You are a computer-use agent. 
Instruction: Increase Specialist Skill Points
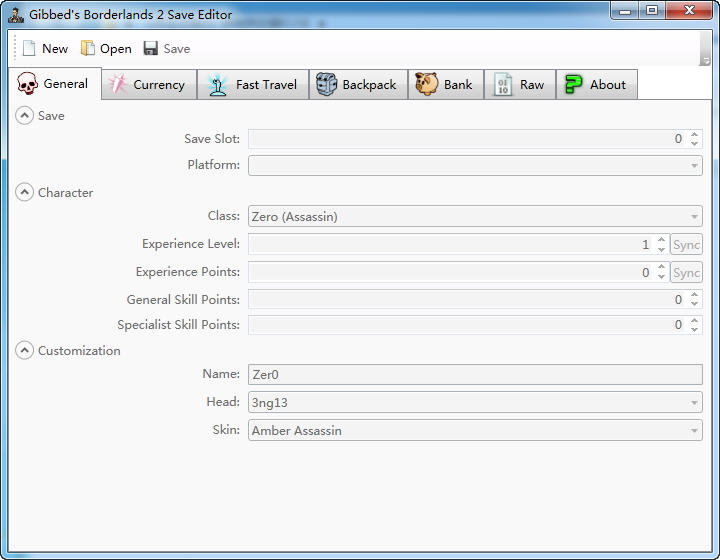(x=694, y=320)
